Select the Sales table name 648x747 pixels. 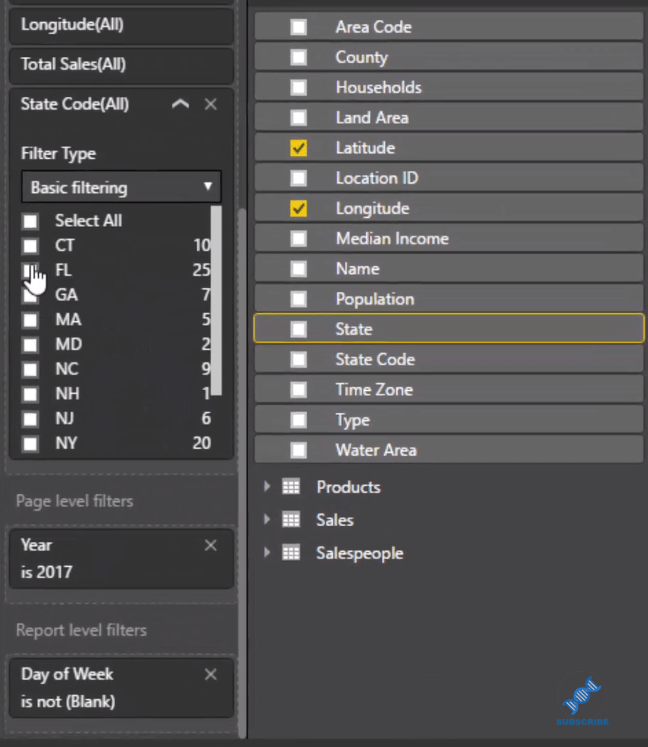335,520
